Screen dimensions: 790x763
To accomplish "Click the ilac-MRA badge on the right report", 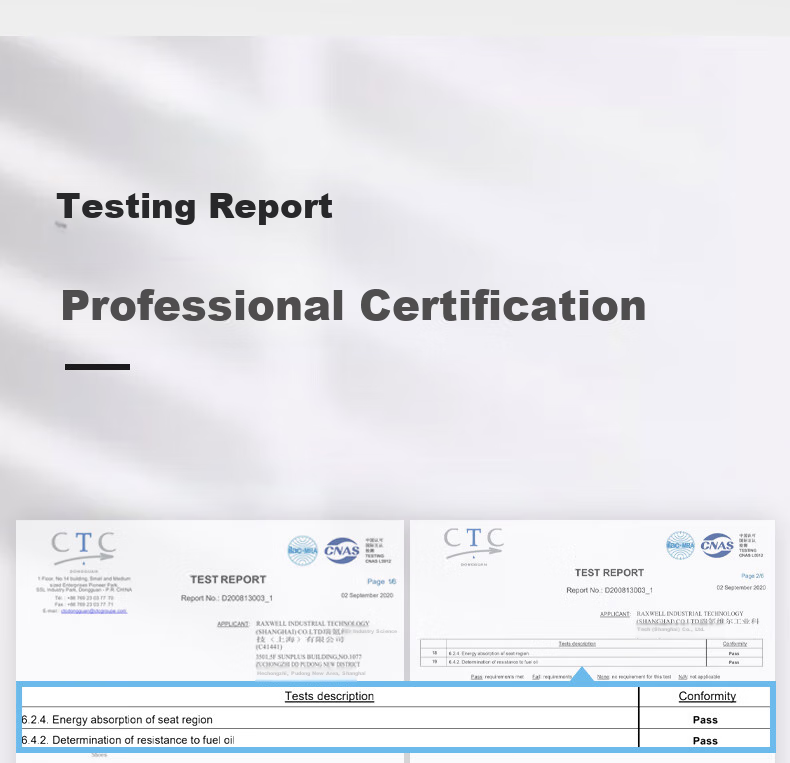I will click(x=680, y=545).
